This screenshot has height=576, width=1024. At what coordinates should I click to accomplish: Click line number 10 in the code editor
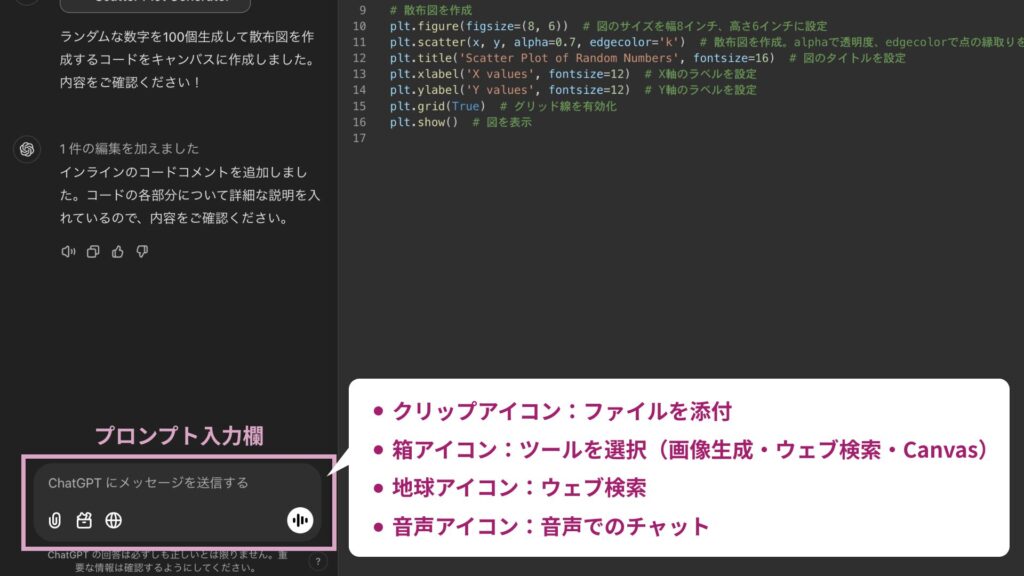click(x=362, y=27)
